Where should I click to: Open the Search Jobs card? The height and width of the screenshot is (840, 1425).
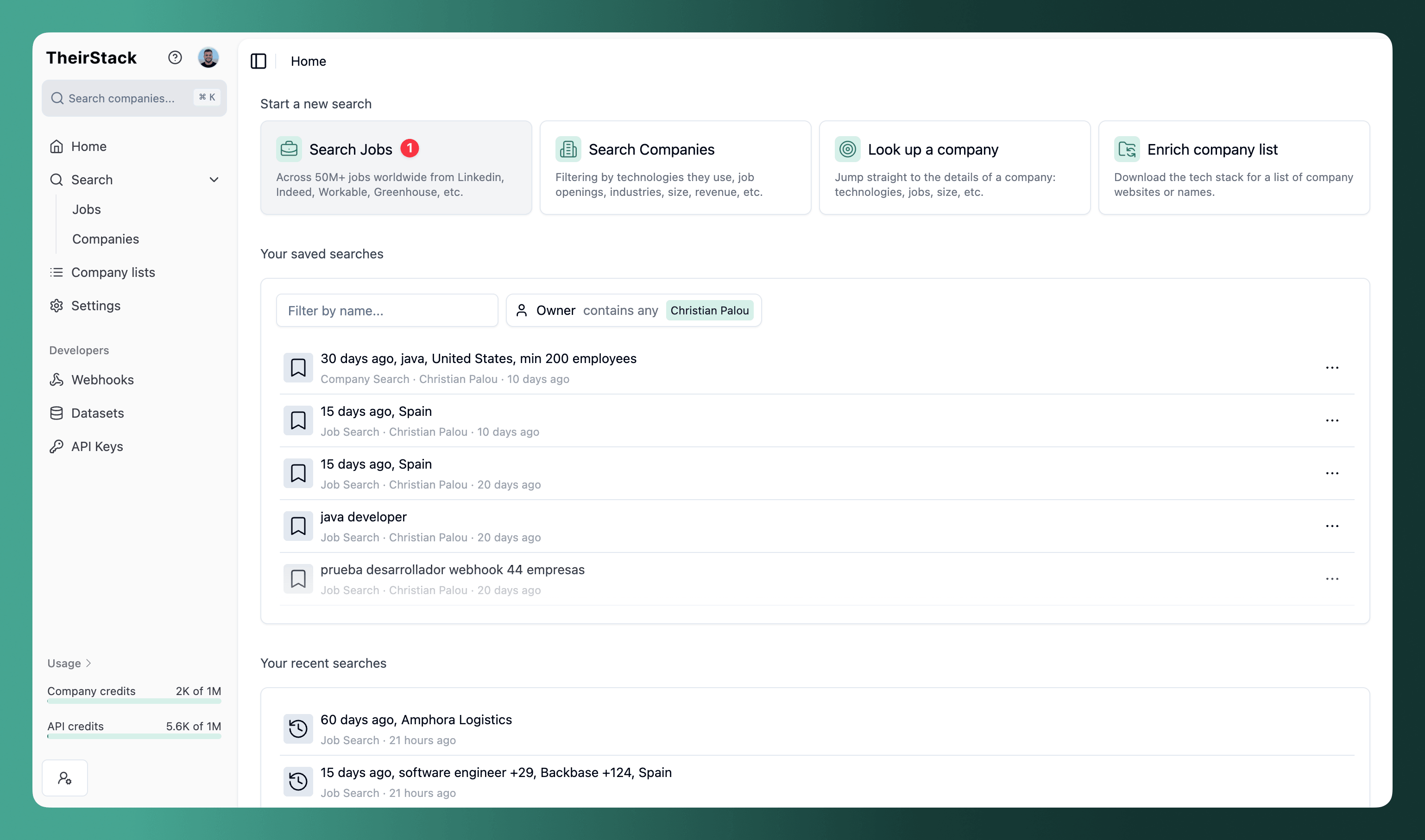point(396,168)
